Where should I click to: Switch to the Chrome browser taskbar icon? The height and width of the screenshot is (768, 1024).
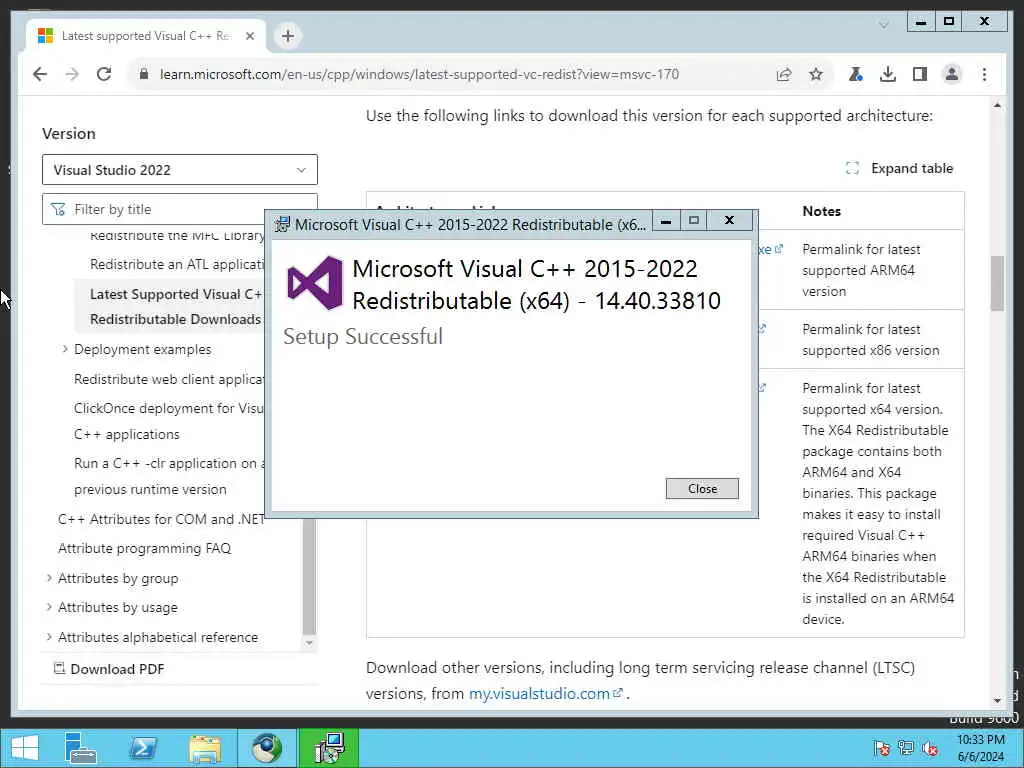tap(266, 748)
